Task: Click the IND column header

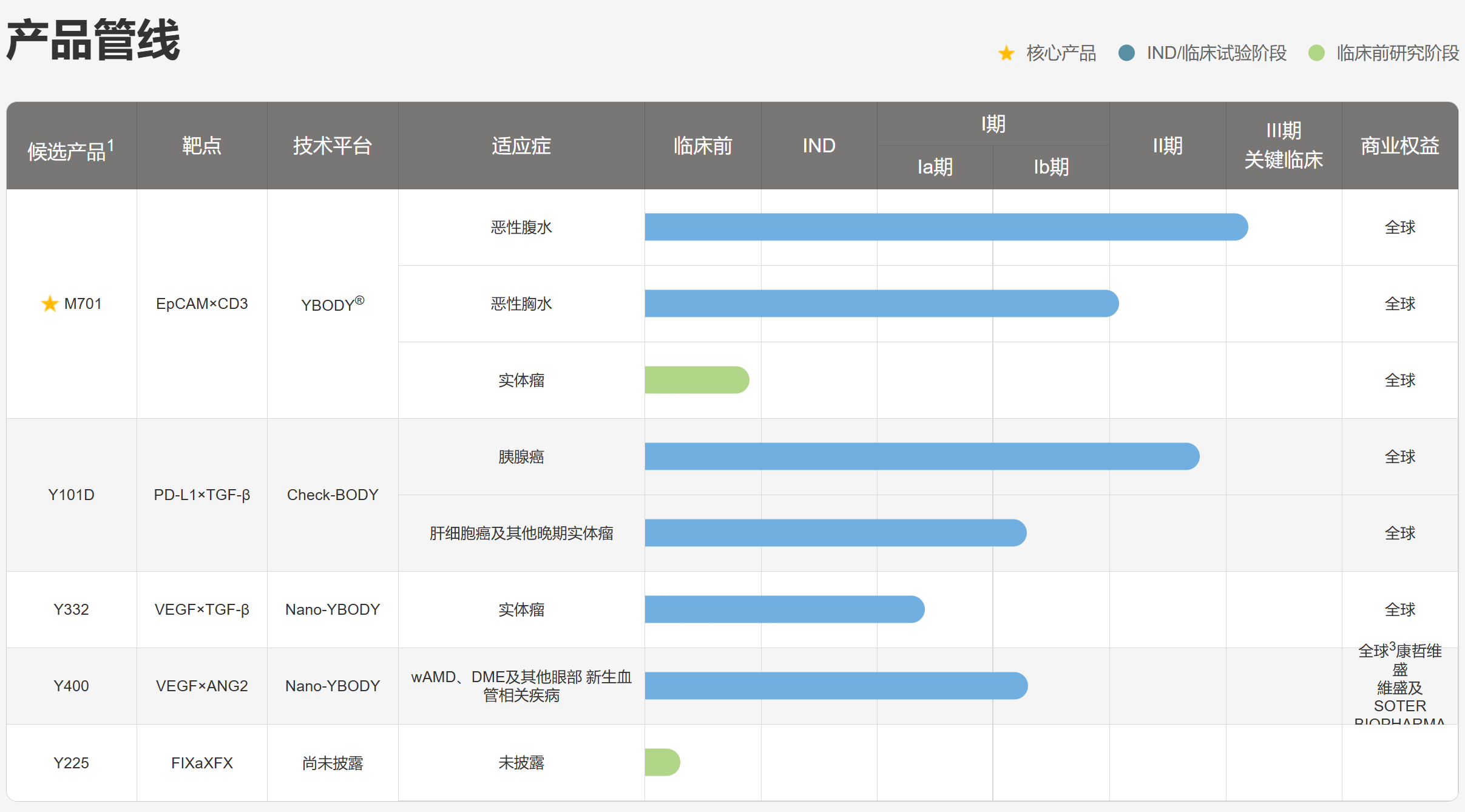Action: point(819,146)
